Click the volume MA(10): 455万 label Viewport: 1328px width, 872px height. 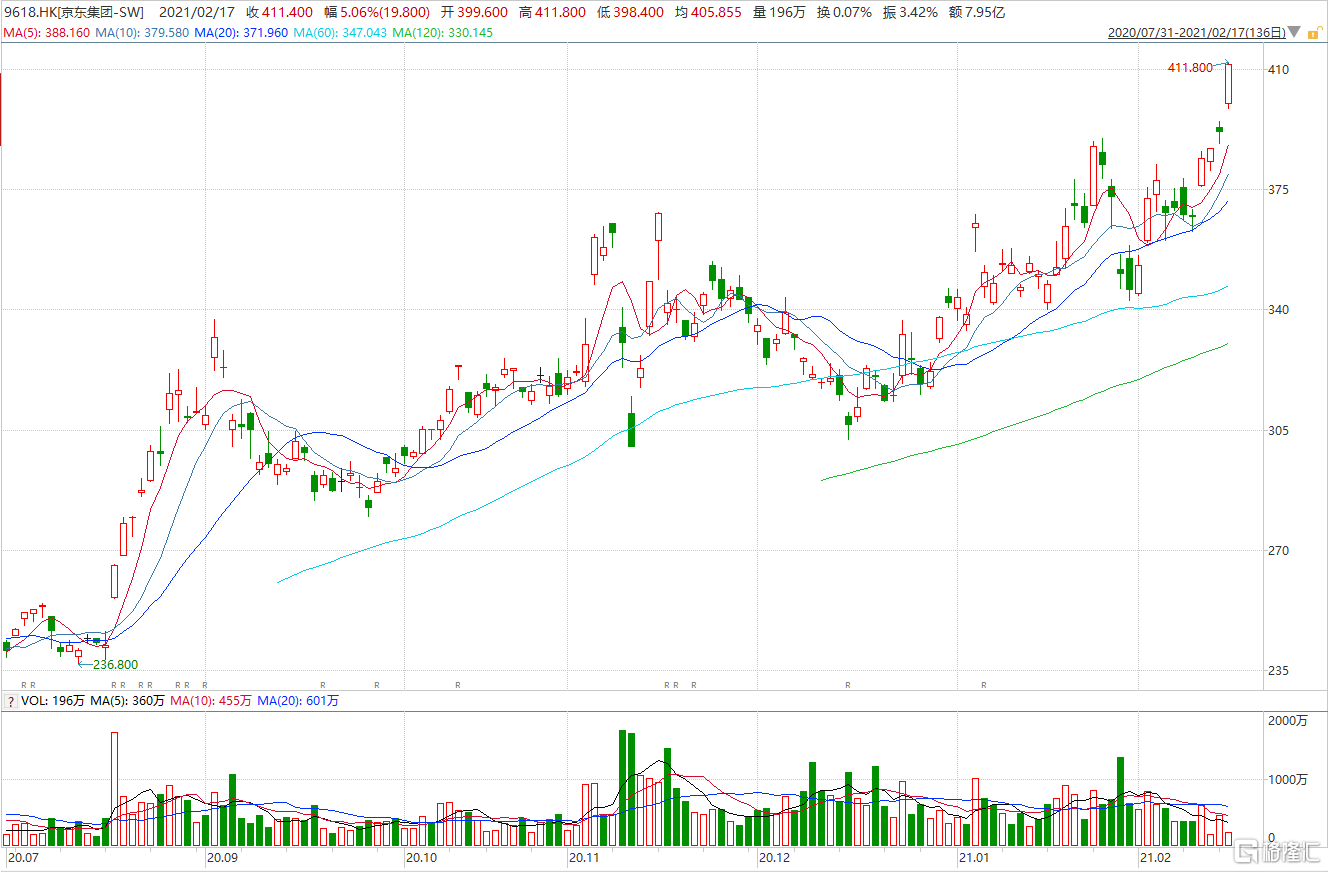211,701
